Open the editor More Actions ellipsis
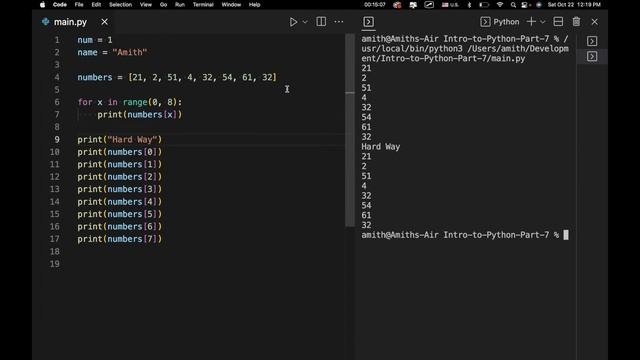 click(339, 22)
